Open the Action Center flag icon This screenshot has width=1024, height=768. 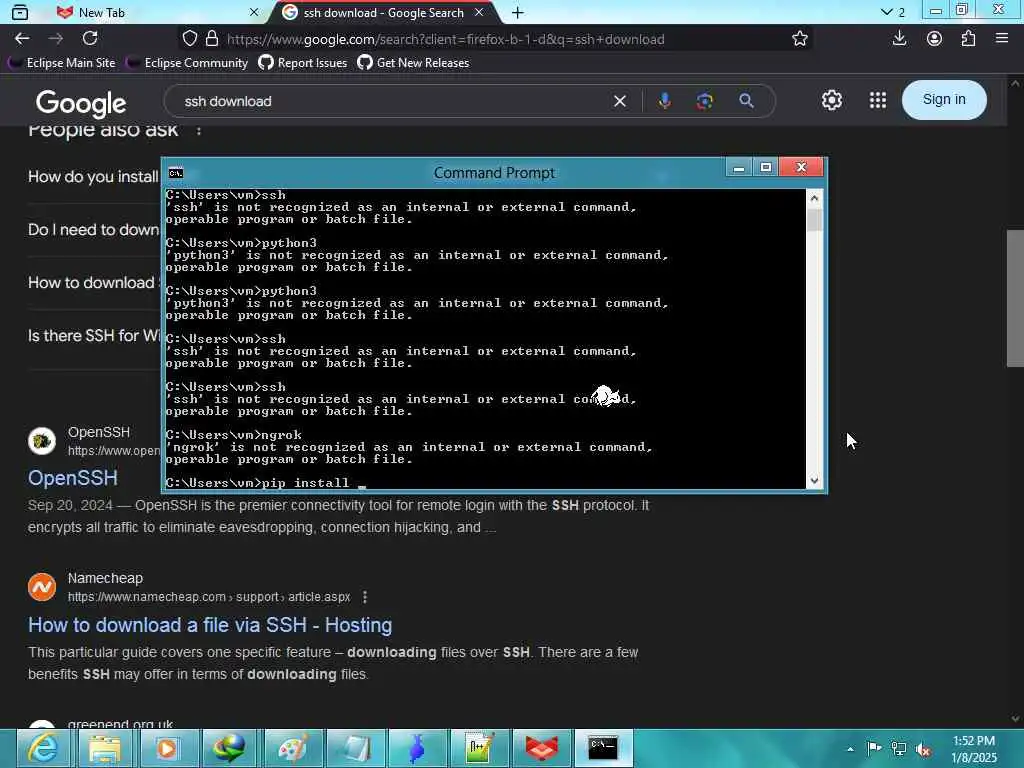point(874,748)
